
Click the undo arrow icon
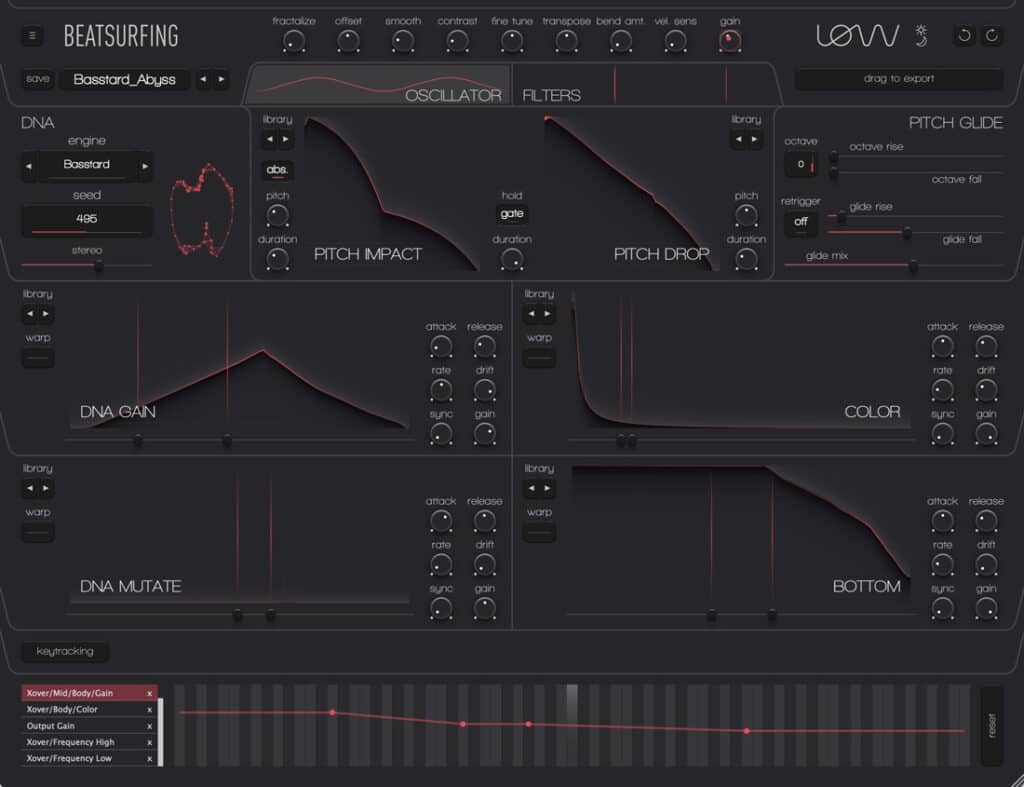point(964,35)
